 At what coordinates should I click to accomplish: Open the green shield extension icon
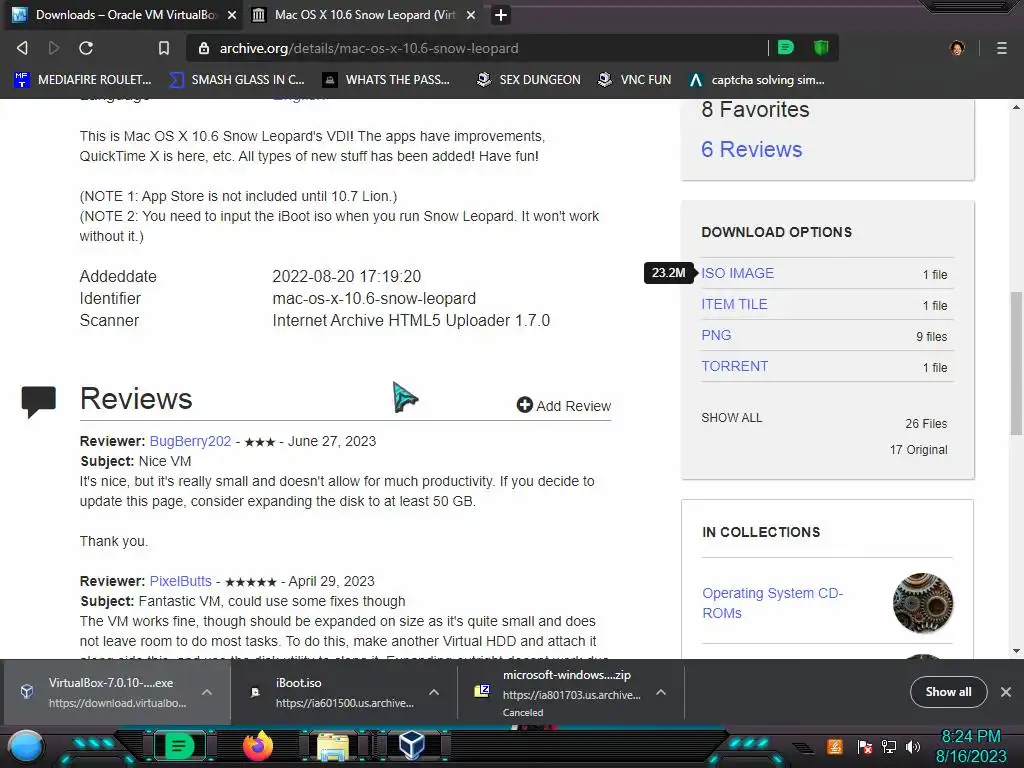coord(821,48)
